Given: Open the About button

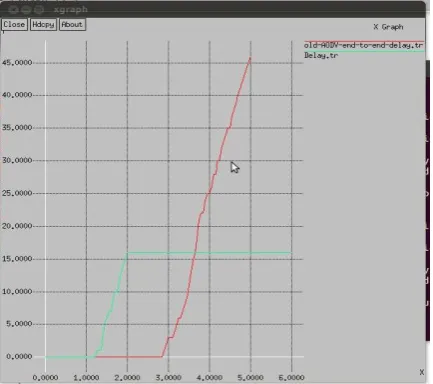Looking at the screenshot, I should tap(72, 25).
